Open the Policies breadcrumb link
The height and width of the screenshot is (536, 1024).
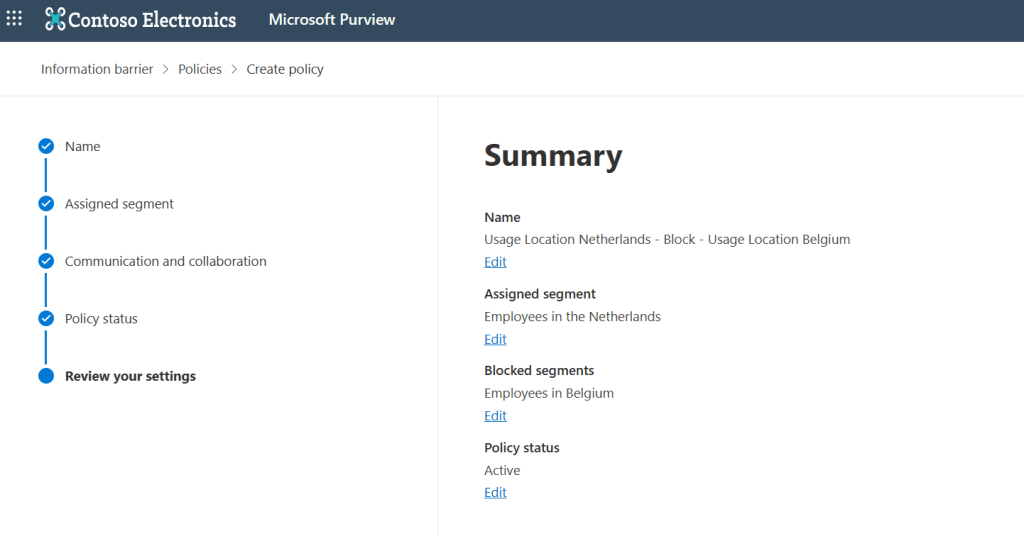[x=200, y=69]
